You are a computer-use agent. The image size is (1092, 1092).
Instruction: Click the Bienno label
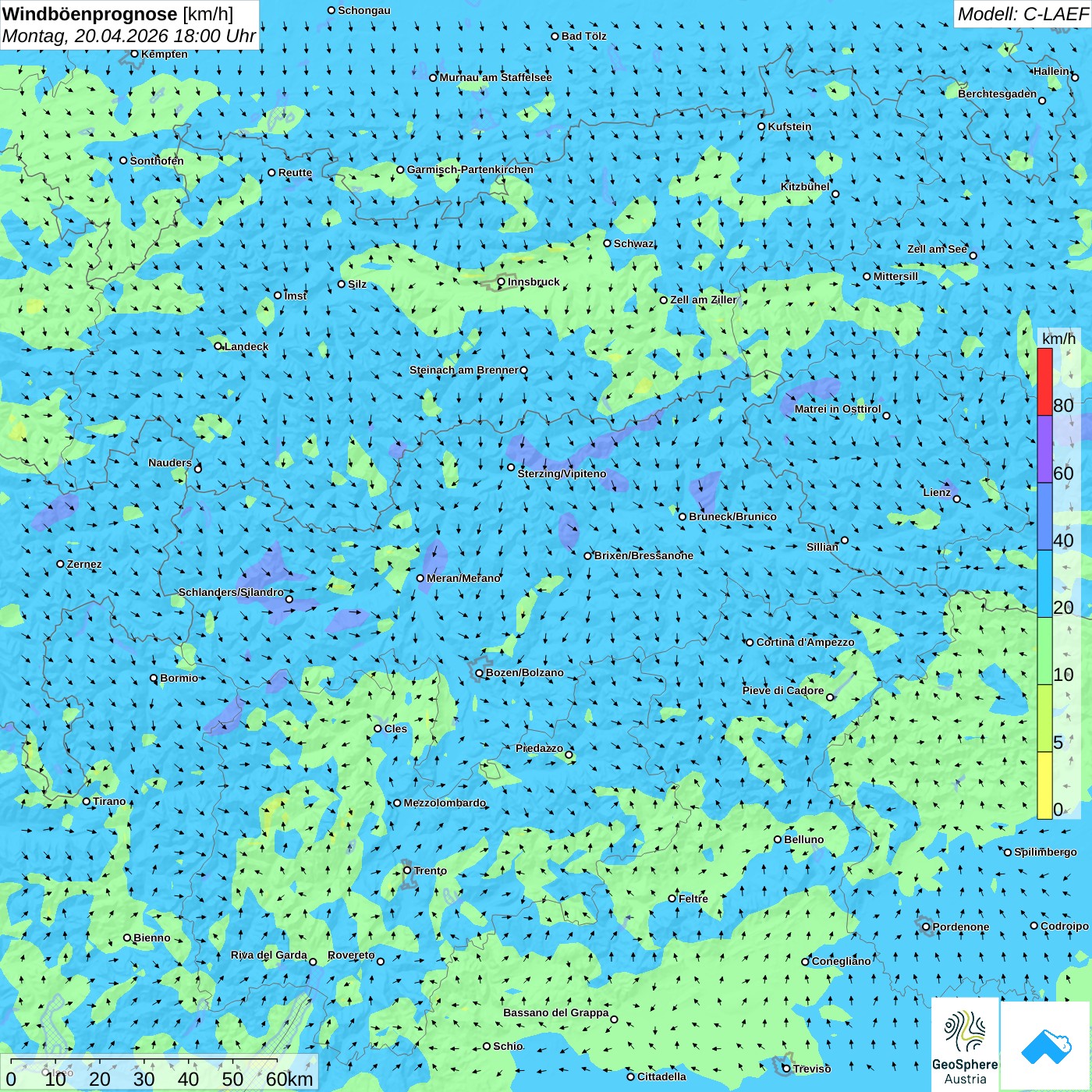click(152, 938)
